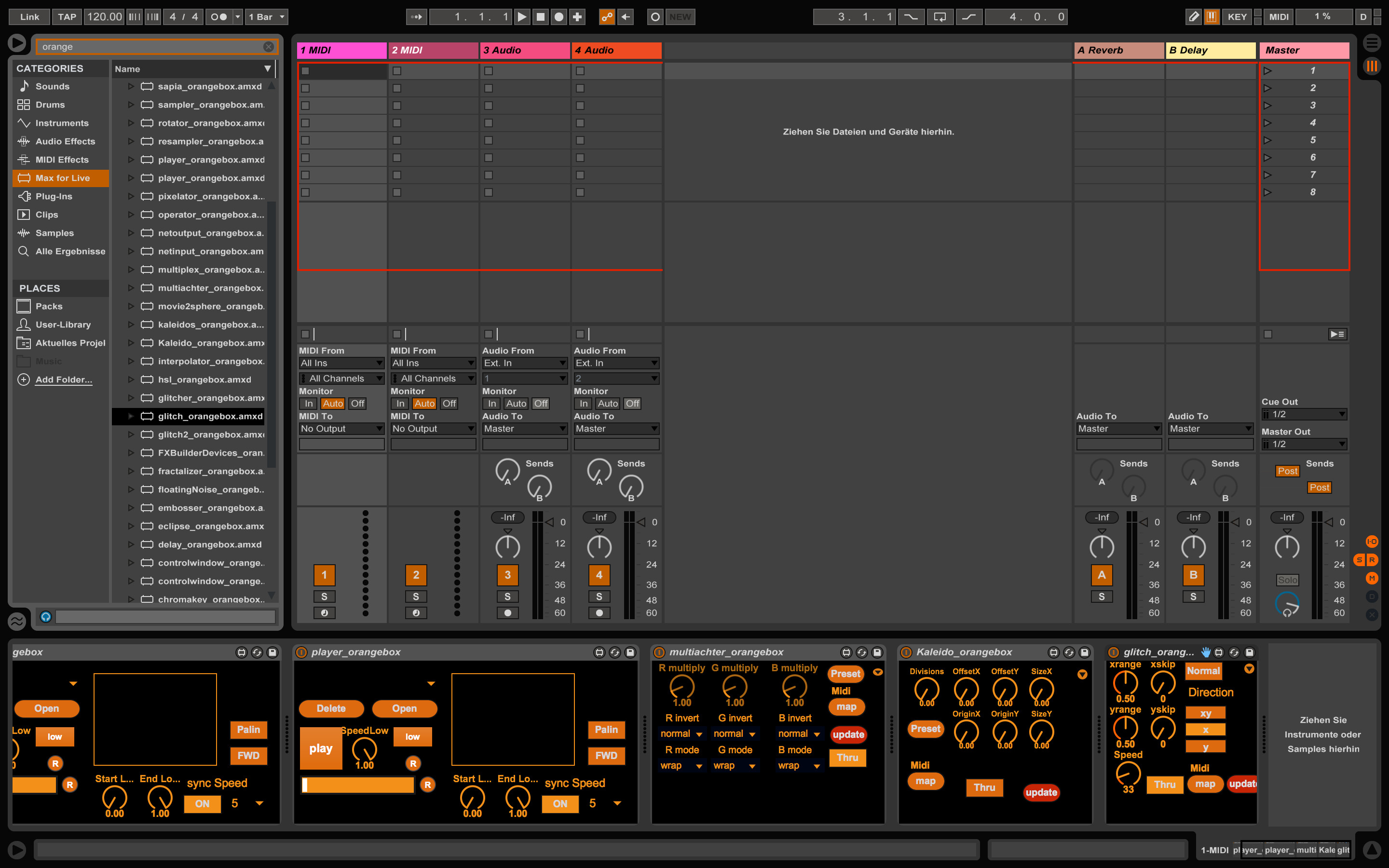The height and width of the screenshot is (868, 1389).
Task: Click the Play button in transport
Action: pyautogui.click(x=521, y=17)
